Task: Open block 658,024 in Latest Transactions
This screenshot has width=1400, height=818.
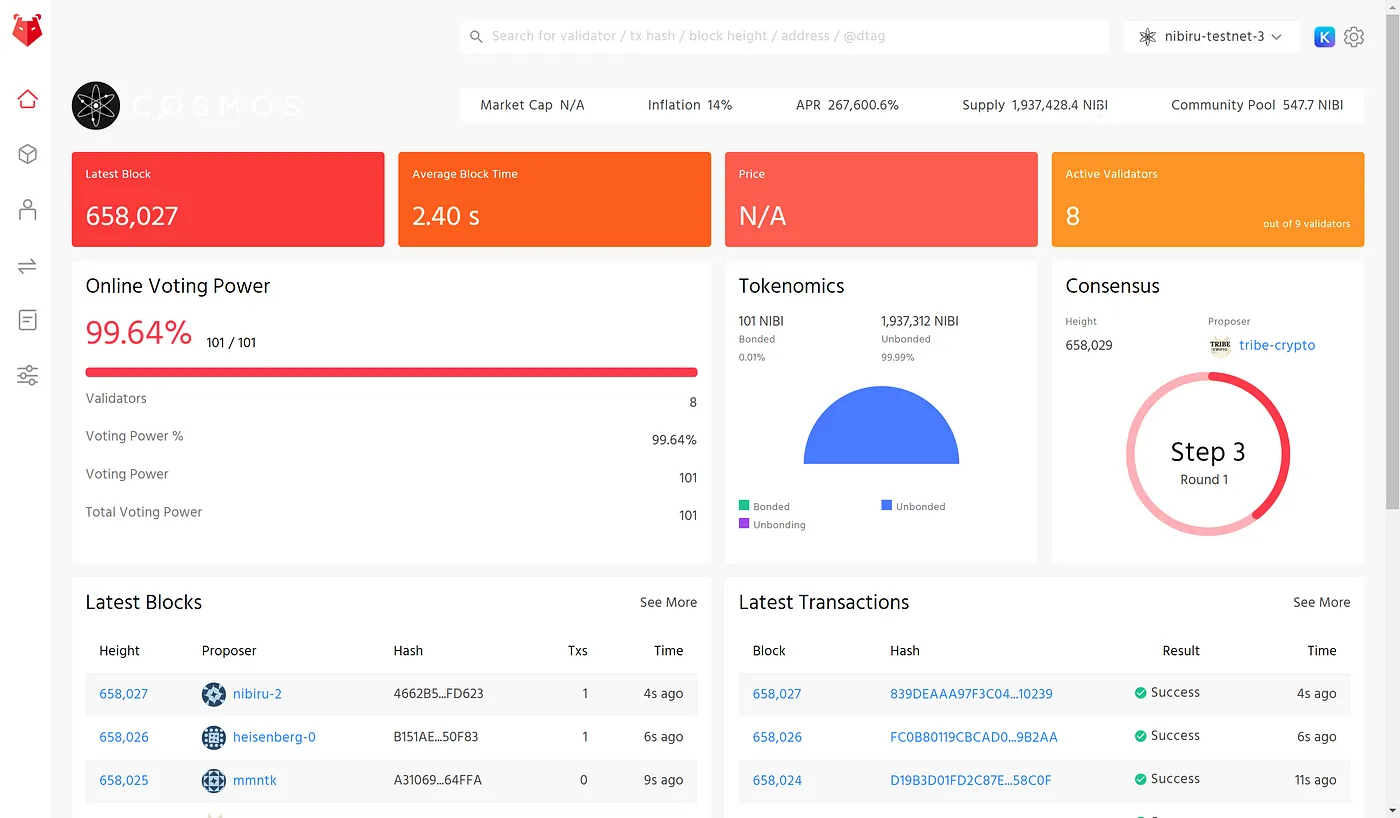Action: click(x=777, y=780)
